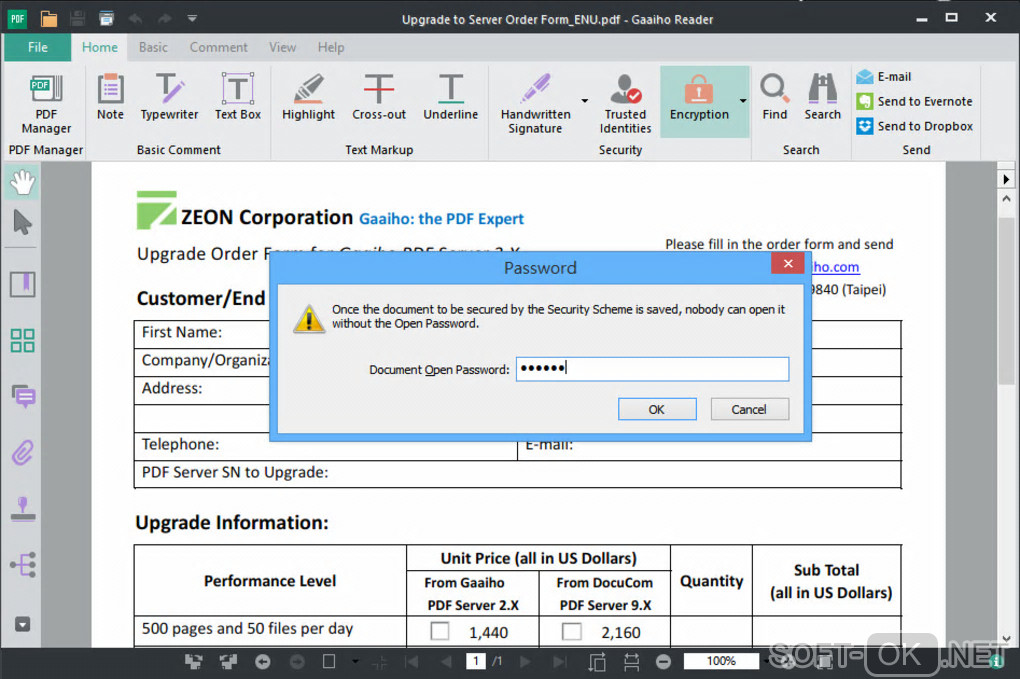The width and height of the screenshot is (1020, 679).
Task: Expand Handwritten Signature dropdown arrow
Action: (584, 101)
